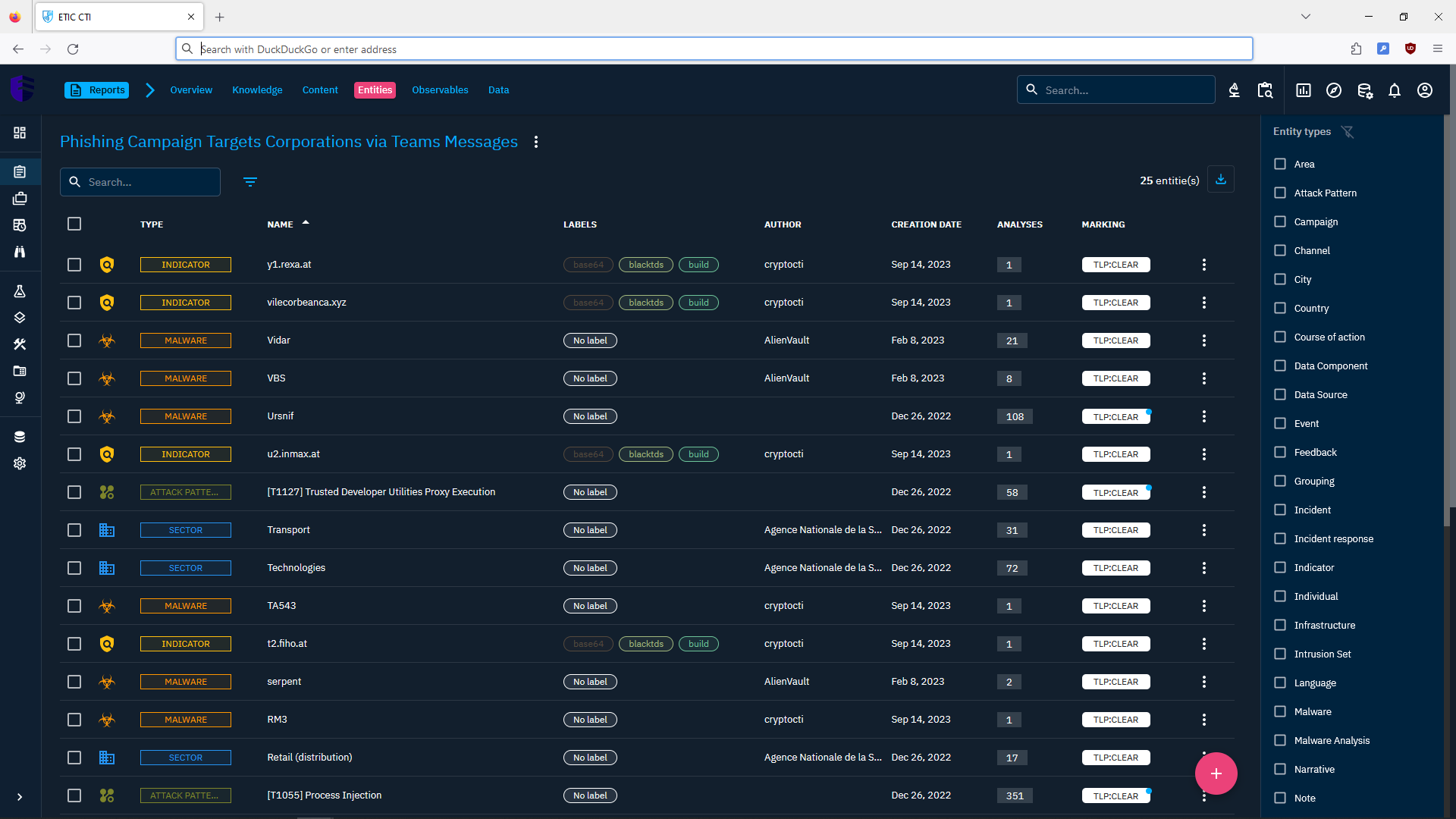The image size is (1456, 819).
Task: Select the Threats flask icon in sidebar
Action: [x=20, y=291]
